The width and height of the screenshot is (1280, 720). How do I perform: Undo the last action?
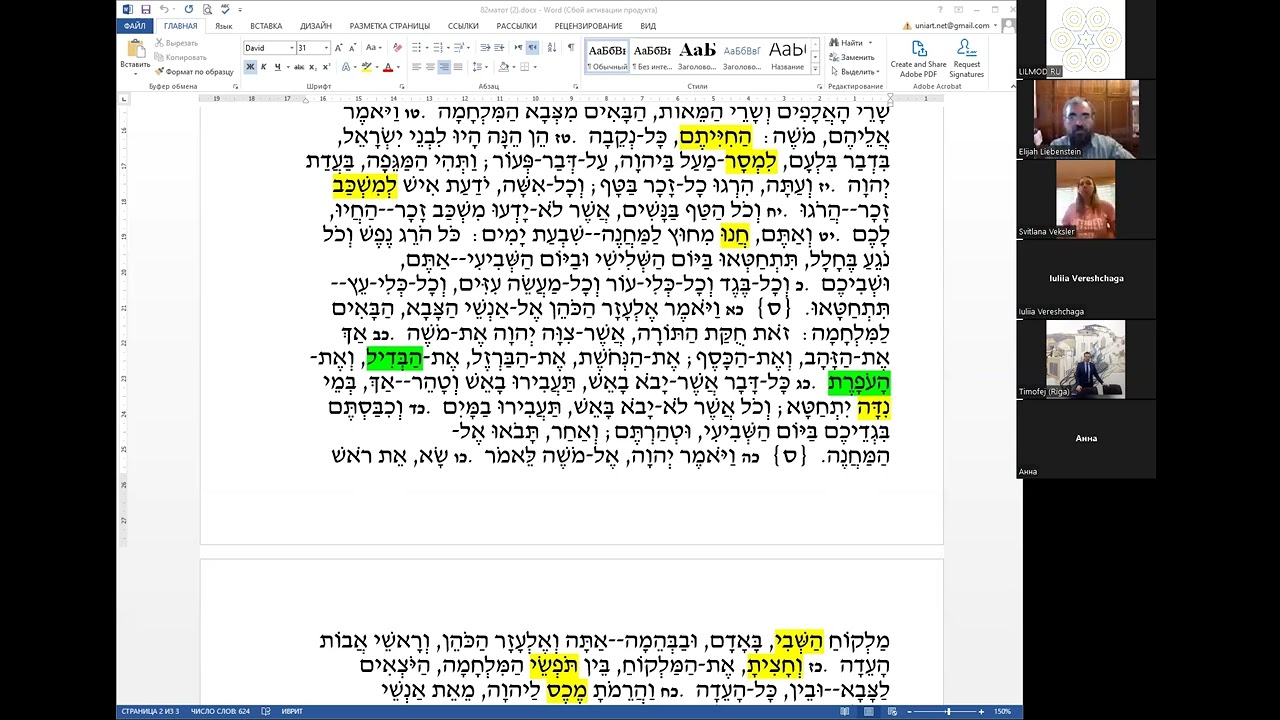click(x=164, y=10)
